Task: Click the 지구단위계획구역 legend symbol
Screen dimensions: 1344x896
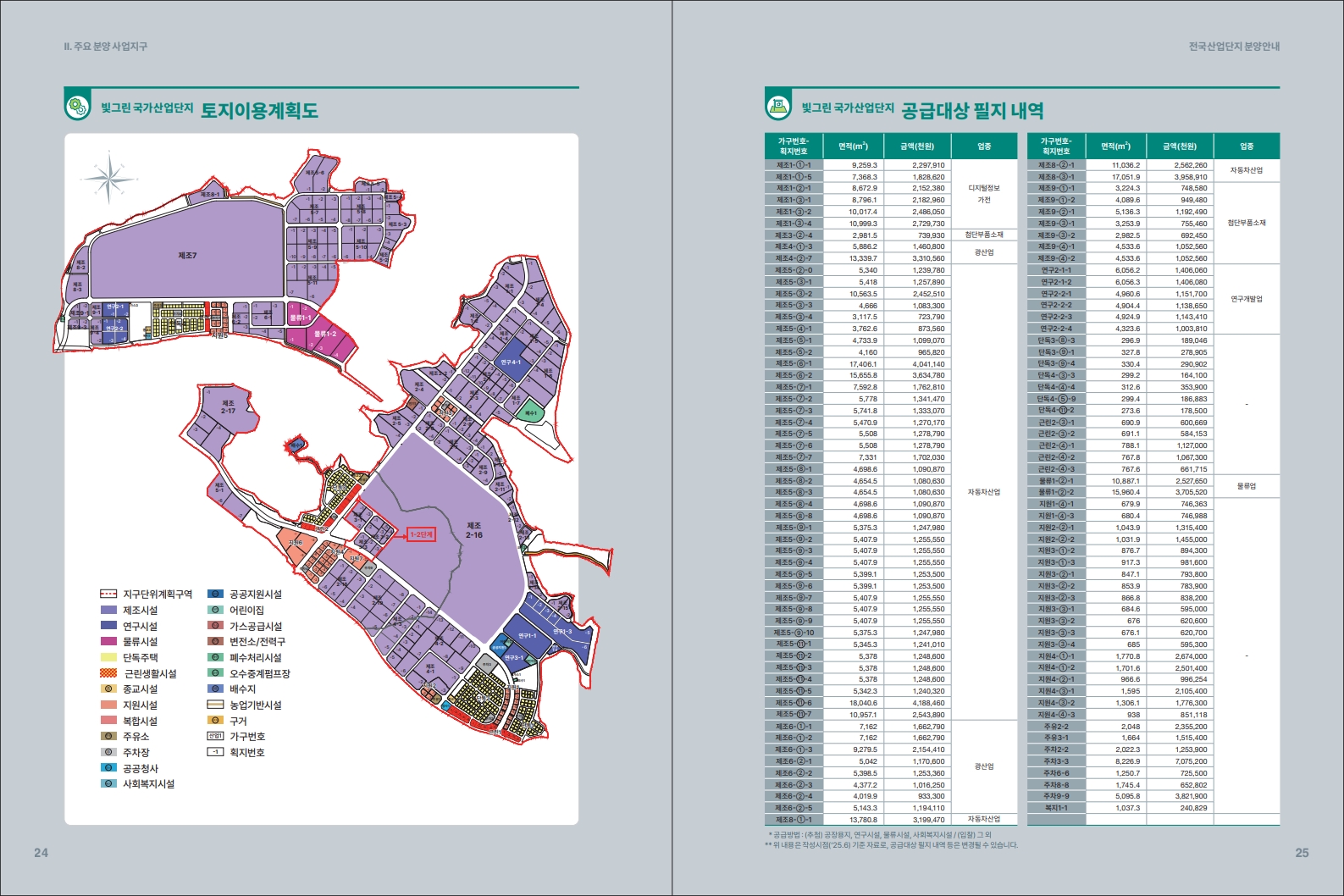Action: click(108, 595)
